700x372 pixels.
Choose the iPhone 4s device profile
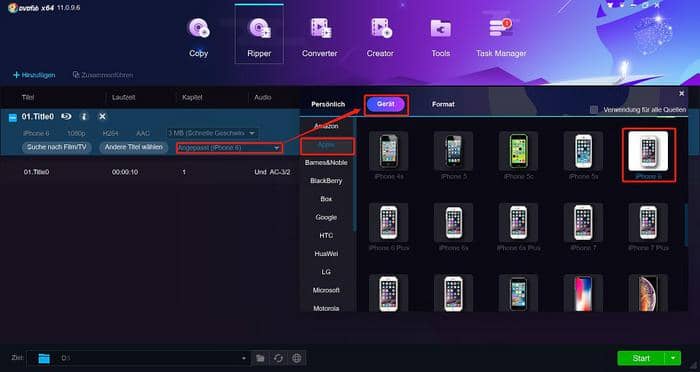pos(388,151)
